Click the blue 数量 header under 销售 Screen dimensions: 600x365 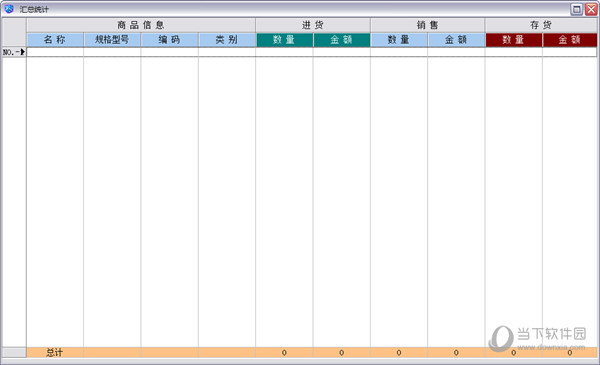pyautogui.click(x=399, y=40)
